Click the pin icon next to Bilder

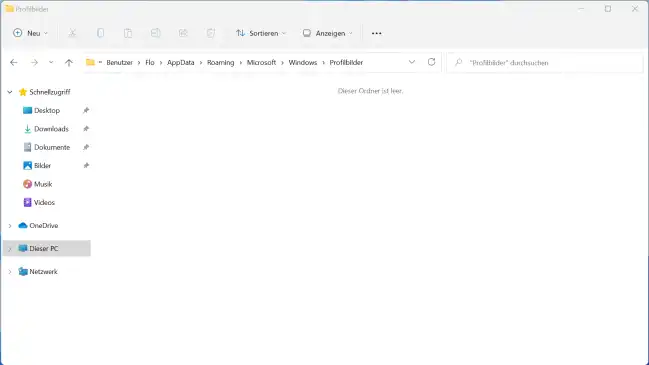[x=86, y=166]
